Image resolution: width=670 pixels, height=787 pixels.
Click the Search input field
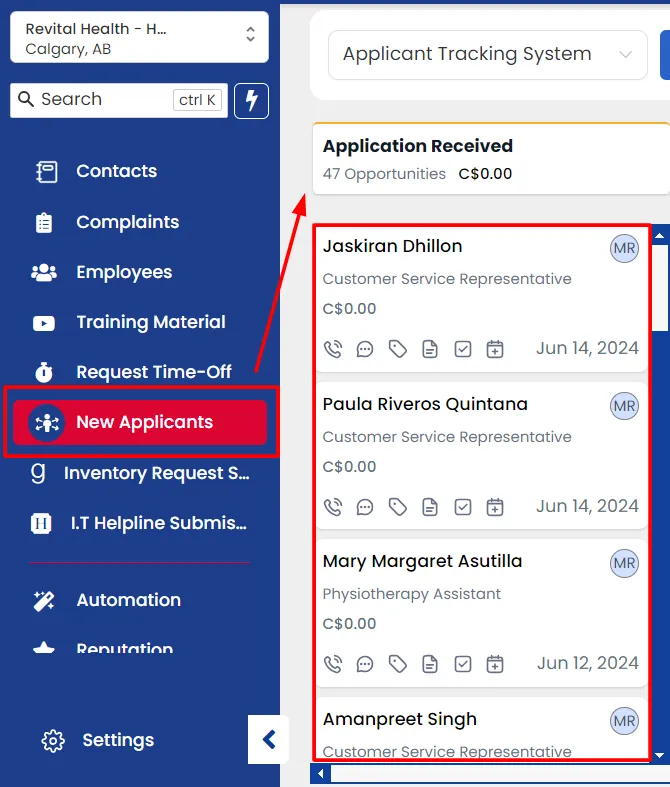(x=118, y=100)
